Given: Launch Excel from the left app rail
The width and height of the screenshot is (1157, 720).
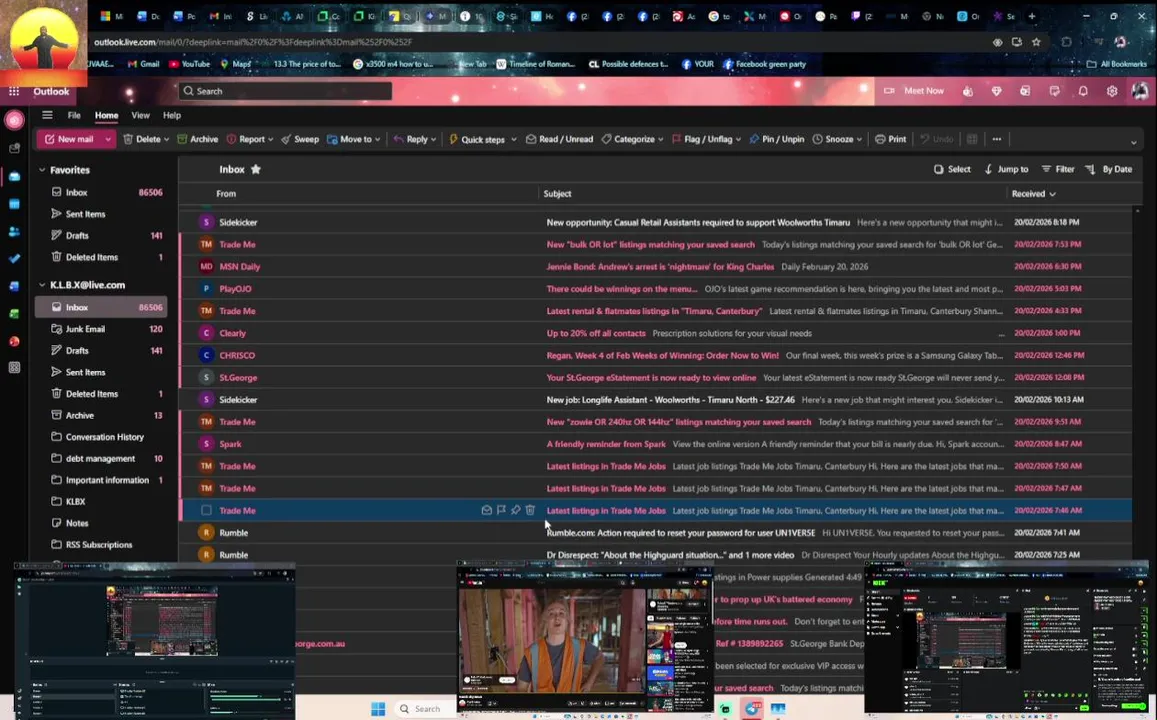Looking at the screenshot, I should (x=14, y=314).
